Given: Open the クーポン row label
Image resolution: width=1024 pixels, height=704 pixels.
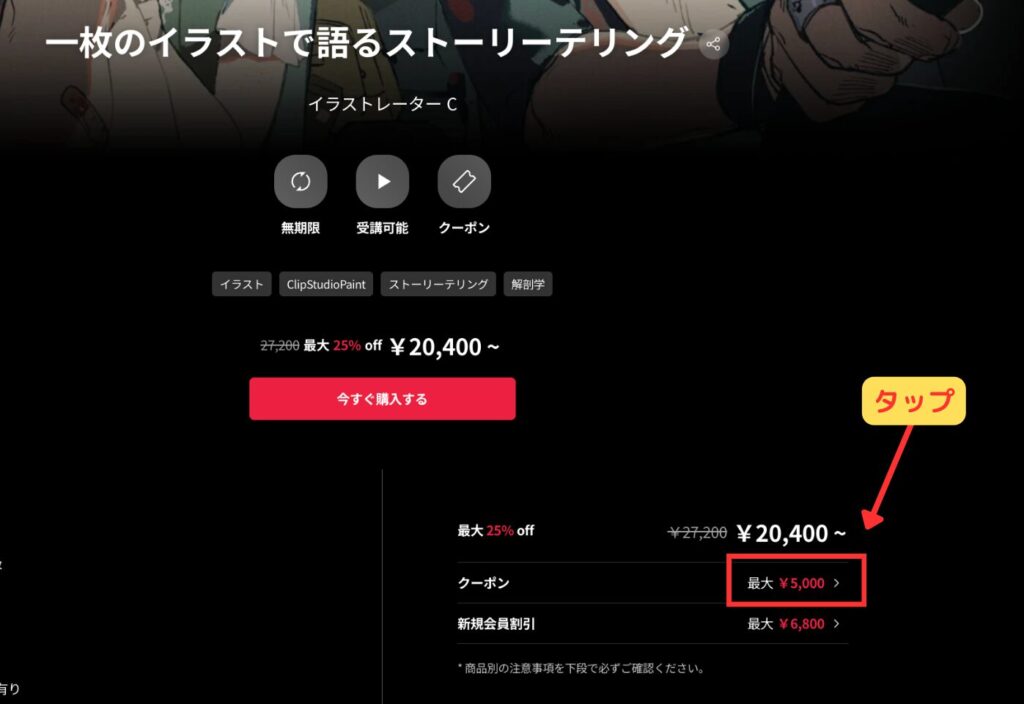Looking at the screenshot, I should pyautogui.click(x=484, y=583).
